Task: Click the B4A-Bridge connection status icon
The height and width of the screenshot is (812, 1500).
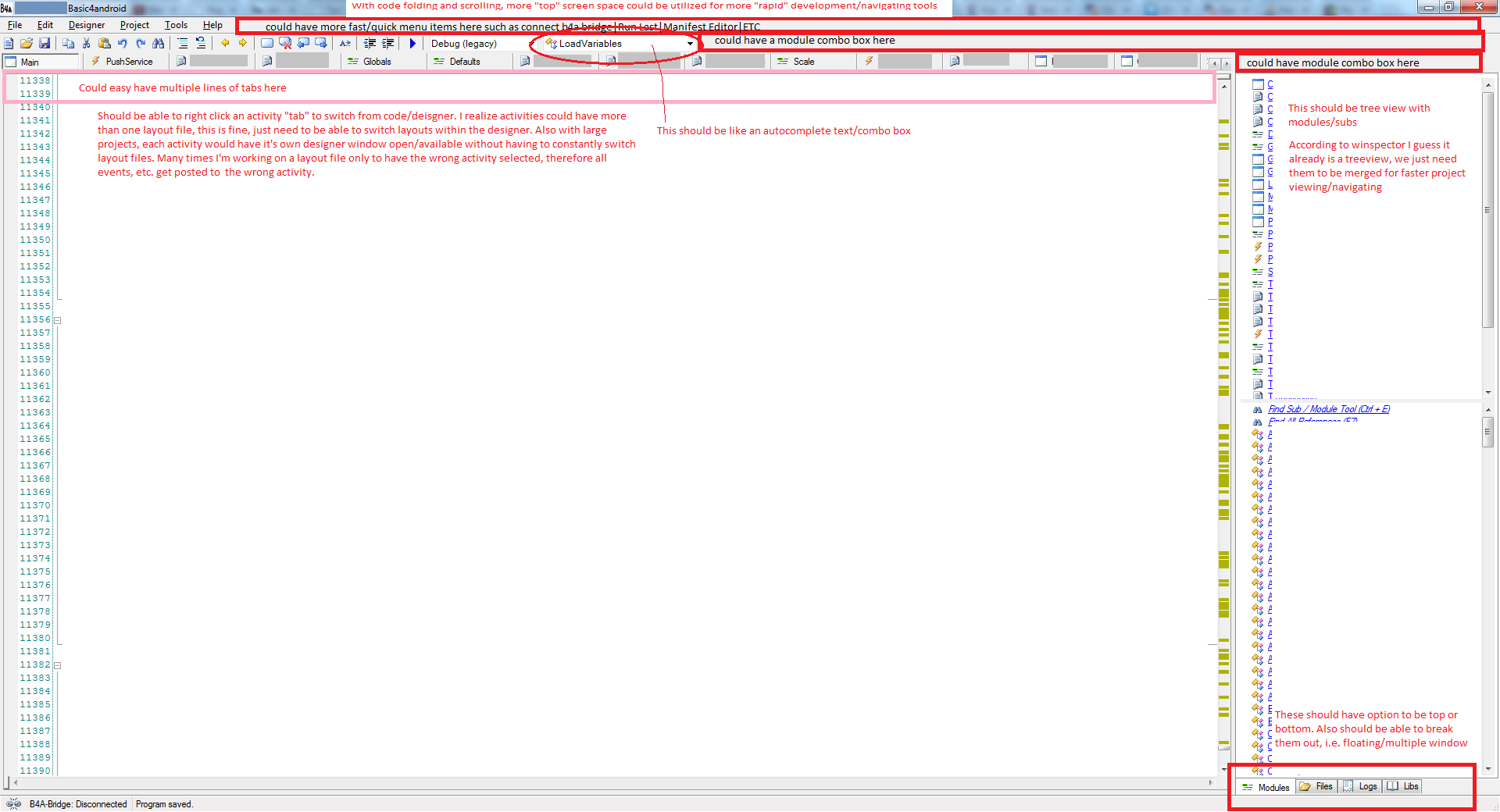Action: [x=13, y=804]
